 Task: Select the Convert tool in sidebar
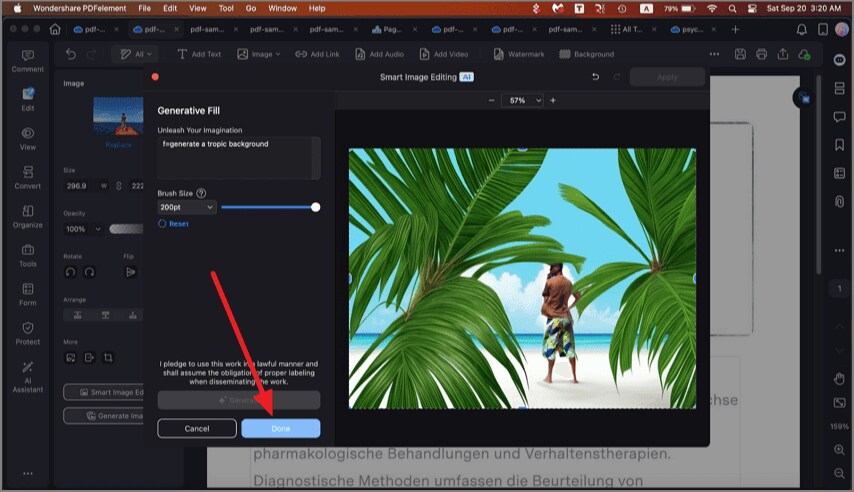tap(27, 177)
